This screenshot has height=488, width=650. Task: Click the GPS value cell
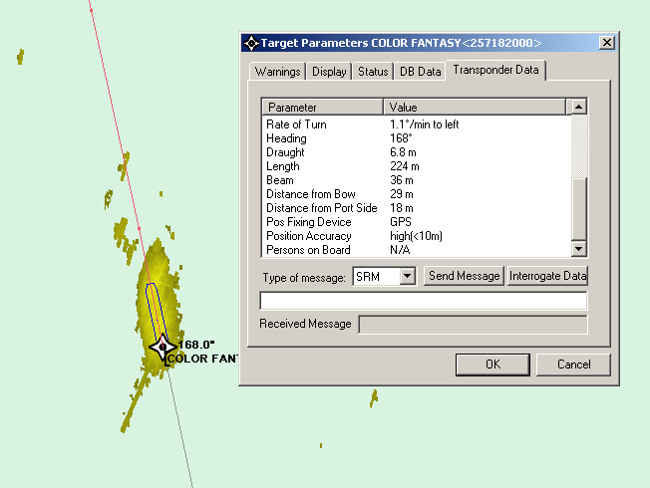click(x=400, y=222)
